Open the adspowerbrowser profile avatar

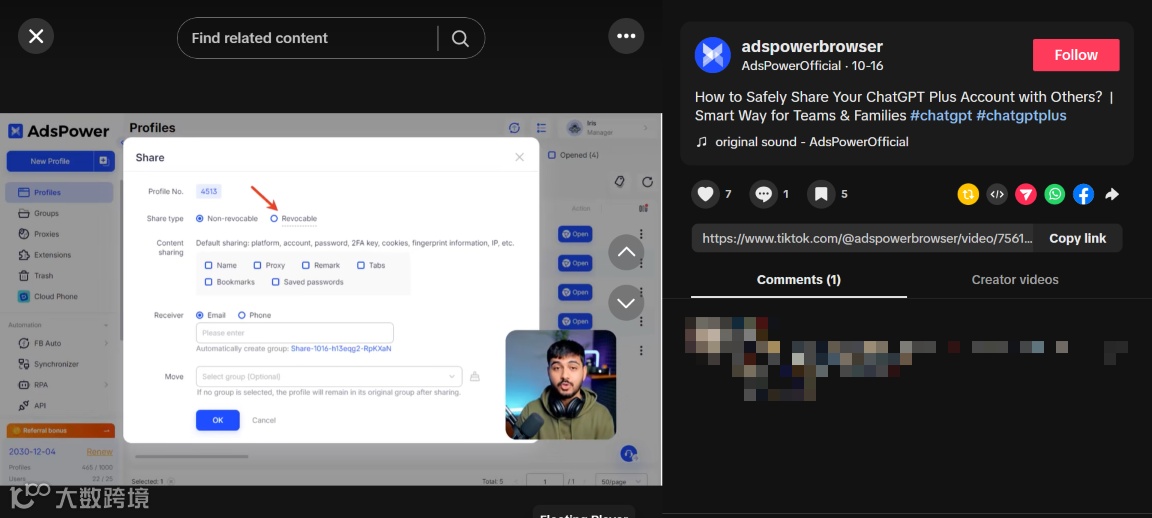pos(713,55)
